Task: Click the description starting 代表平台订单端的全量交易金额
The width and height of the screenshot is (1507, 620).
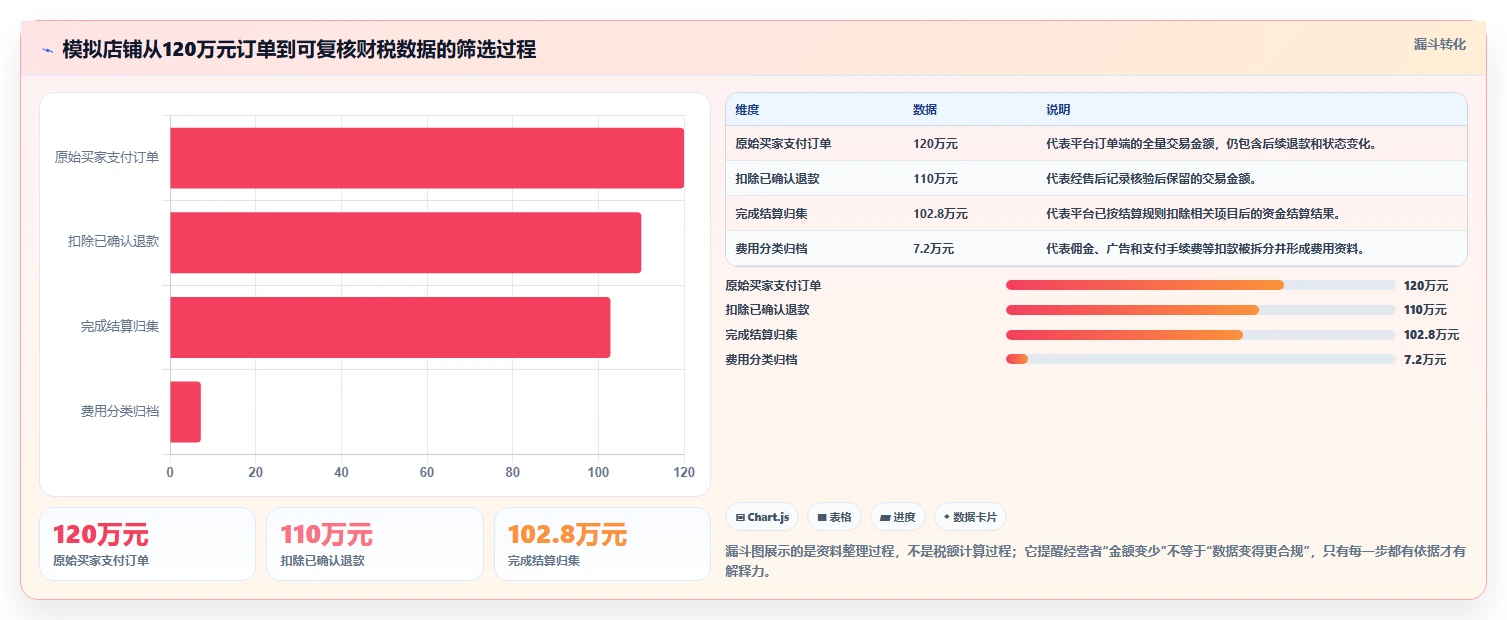Action: [x=1211, y=144]
